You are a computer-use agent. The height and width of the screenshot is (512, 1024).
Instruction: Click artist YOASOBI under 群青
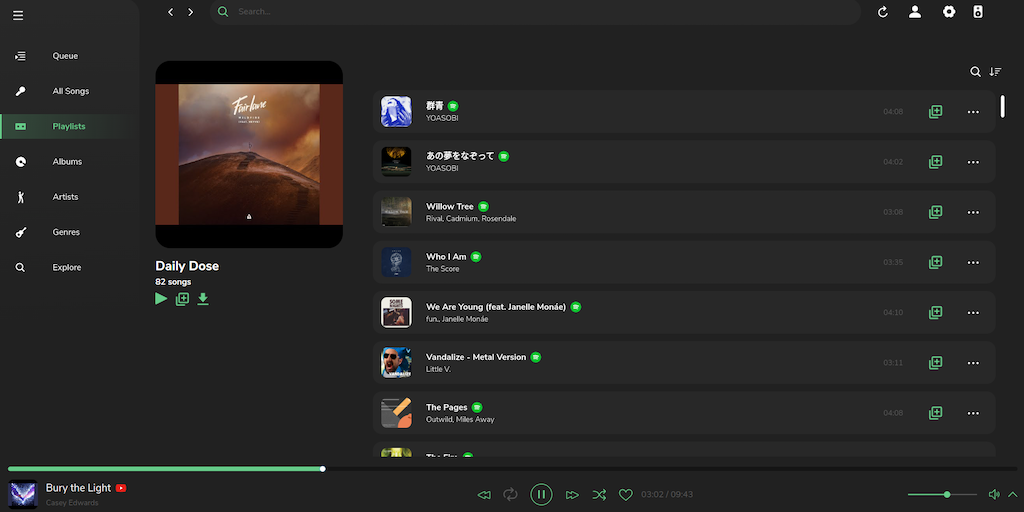[442, 118]
